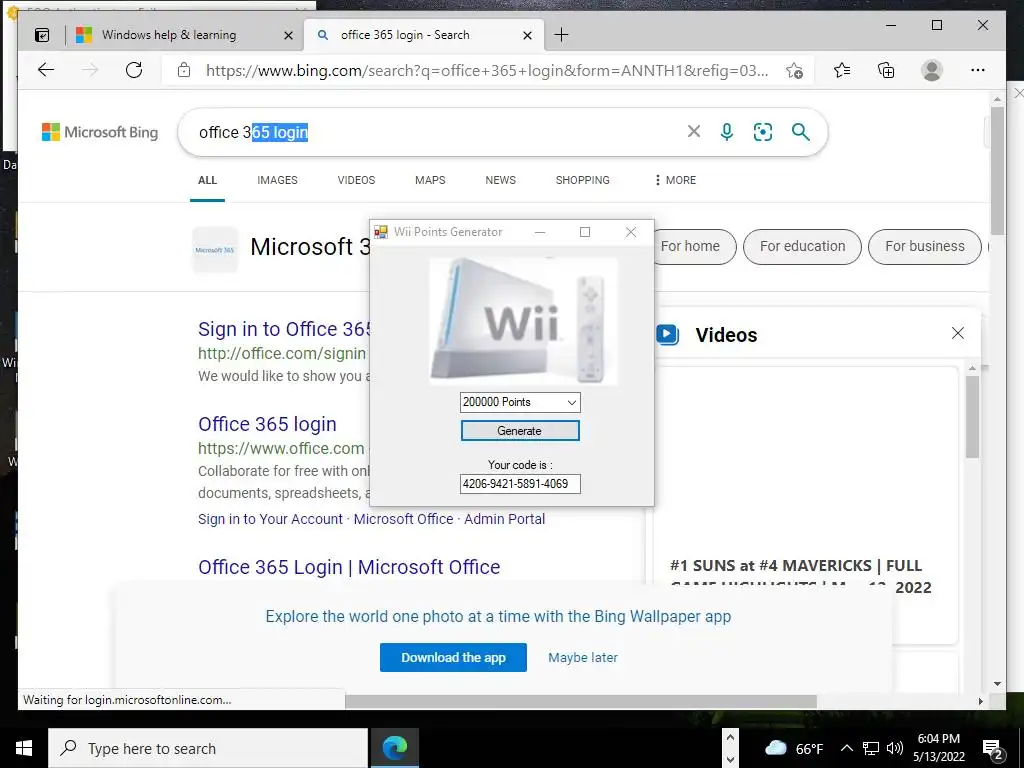Screen dimensions: 1024x768
Task: Select the For home filter pill
Action: tap(694, 246)
